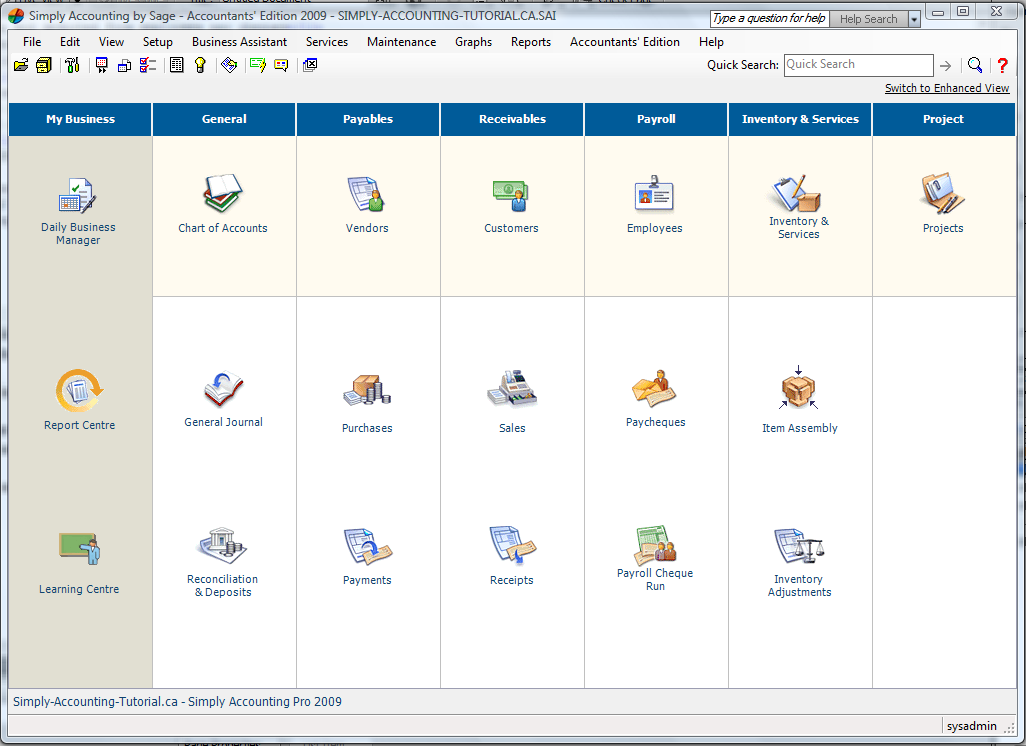This screenshot has width=1026, height=746.
Task: Click the Switch to Enhanced View link
Action: click(x=947, y=88)
